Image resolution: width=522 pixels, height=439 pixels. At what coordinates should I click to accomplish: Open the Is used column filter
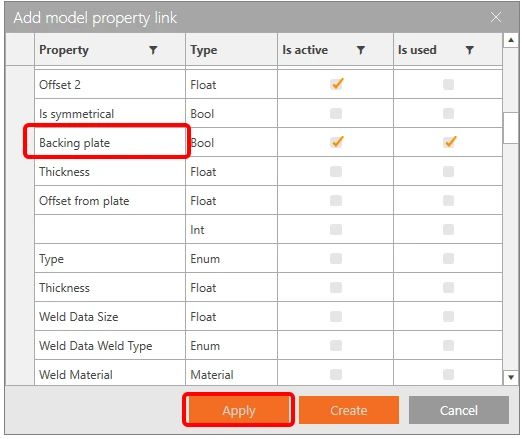469,50
